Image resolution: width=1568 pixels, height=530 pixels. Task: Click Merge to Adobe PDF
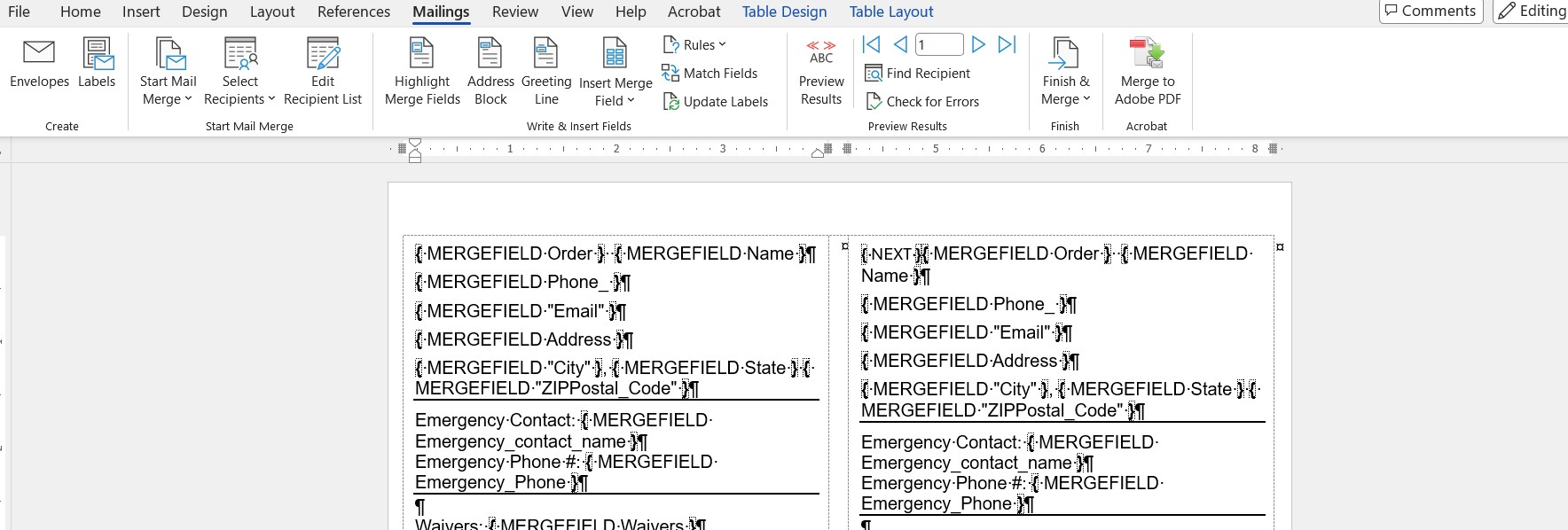1148,73
